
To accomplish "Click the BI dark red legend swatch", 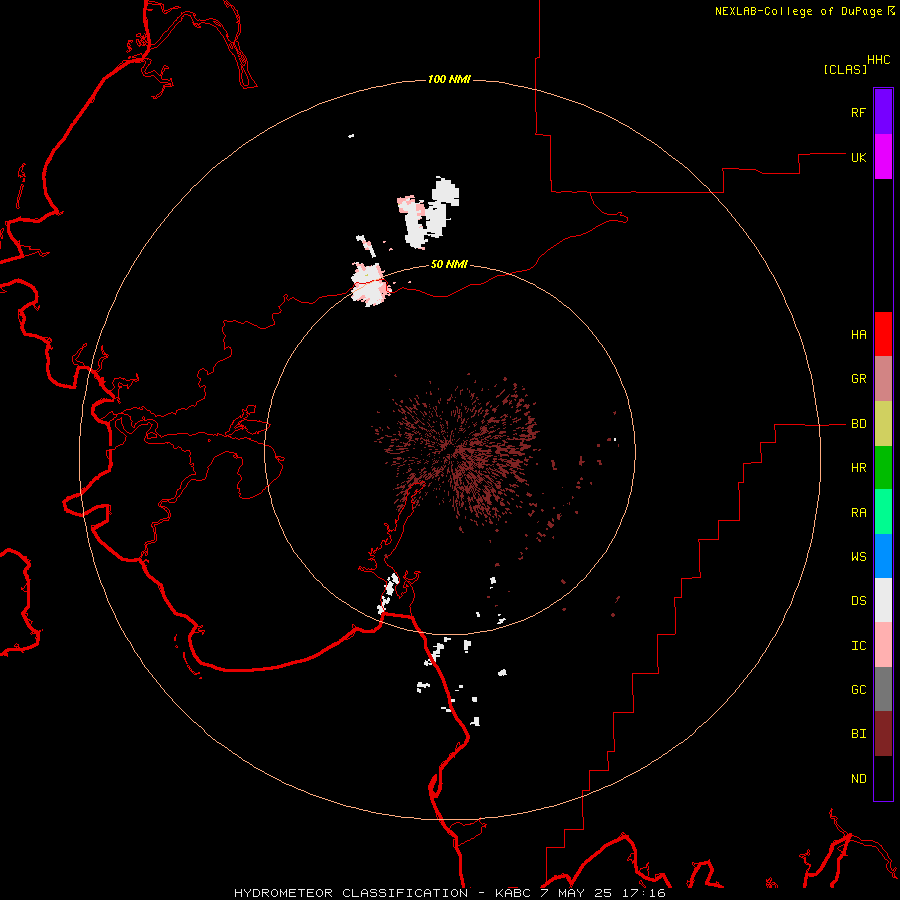I will point(883,734).
